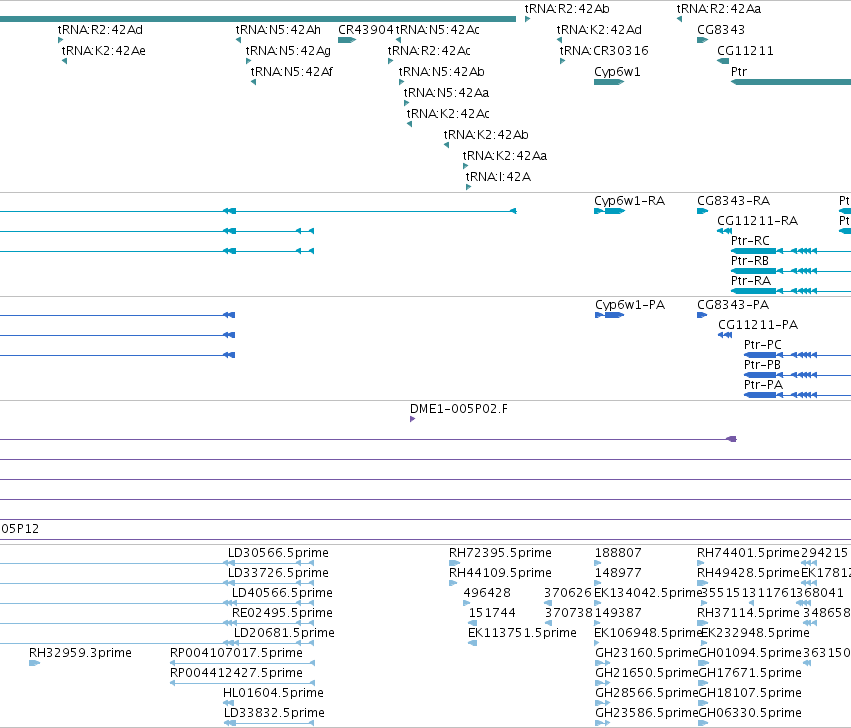
Task: Click the 188807 EST label
Action: (618, 553)
